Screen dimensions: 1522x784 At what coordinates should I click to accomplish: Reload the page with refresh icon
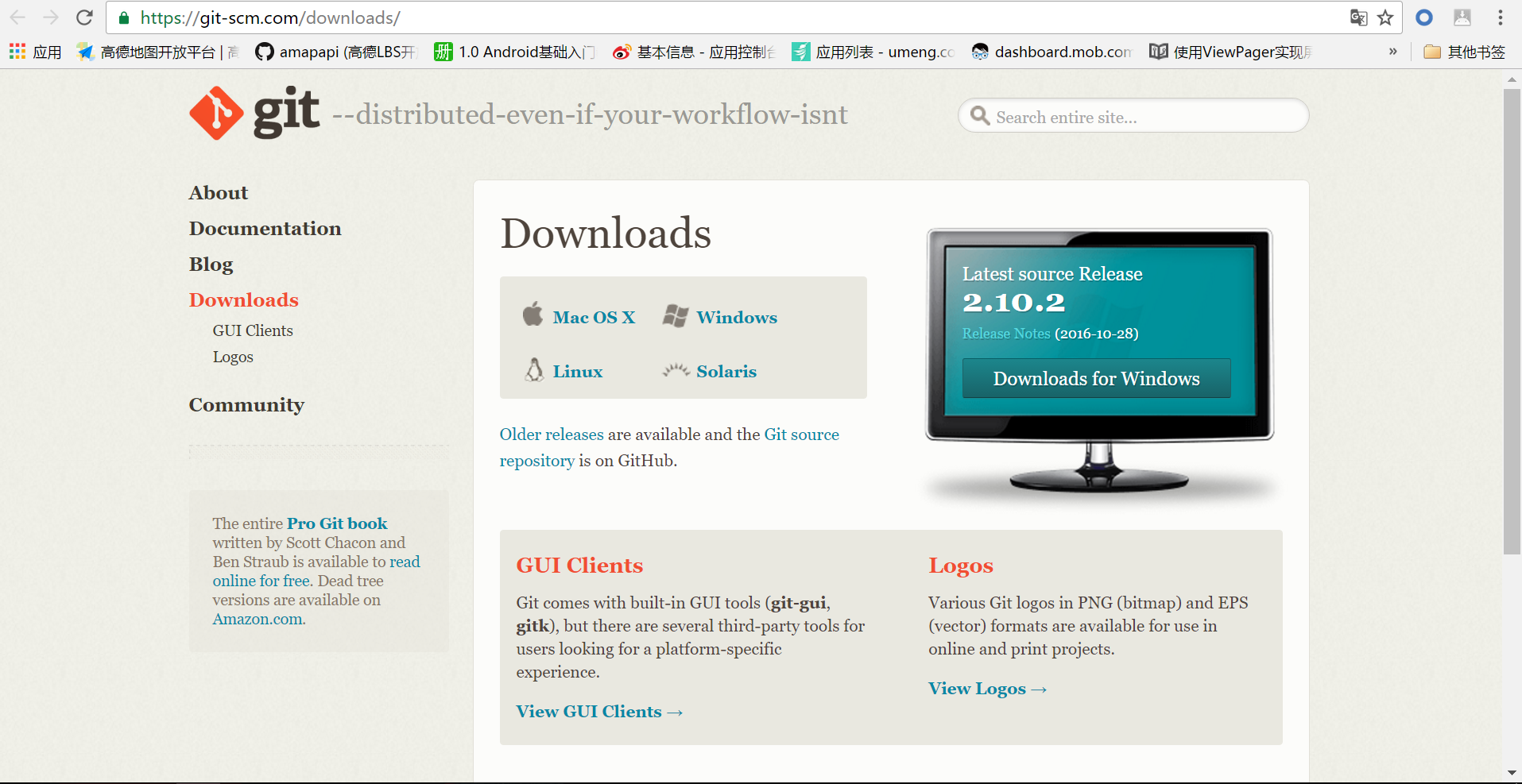[x=84, y=17]
